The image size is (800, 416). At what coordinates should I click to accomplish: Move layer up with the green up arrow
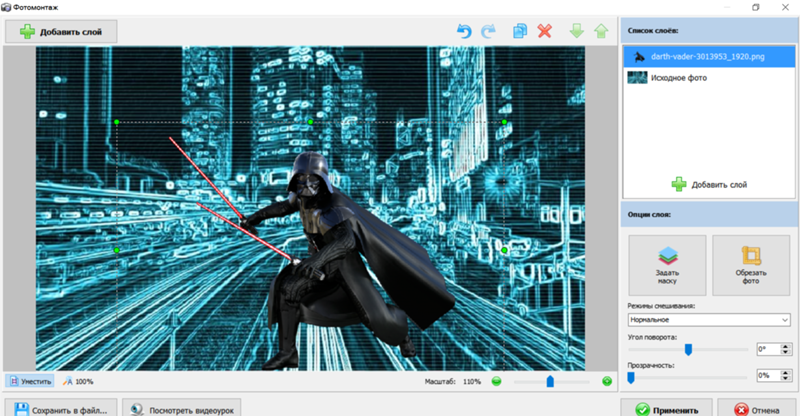(x=601, y=31)
